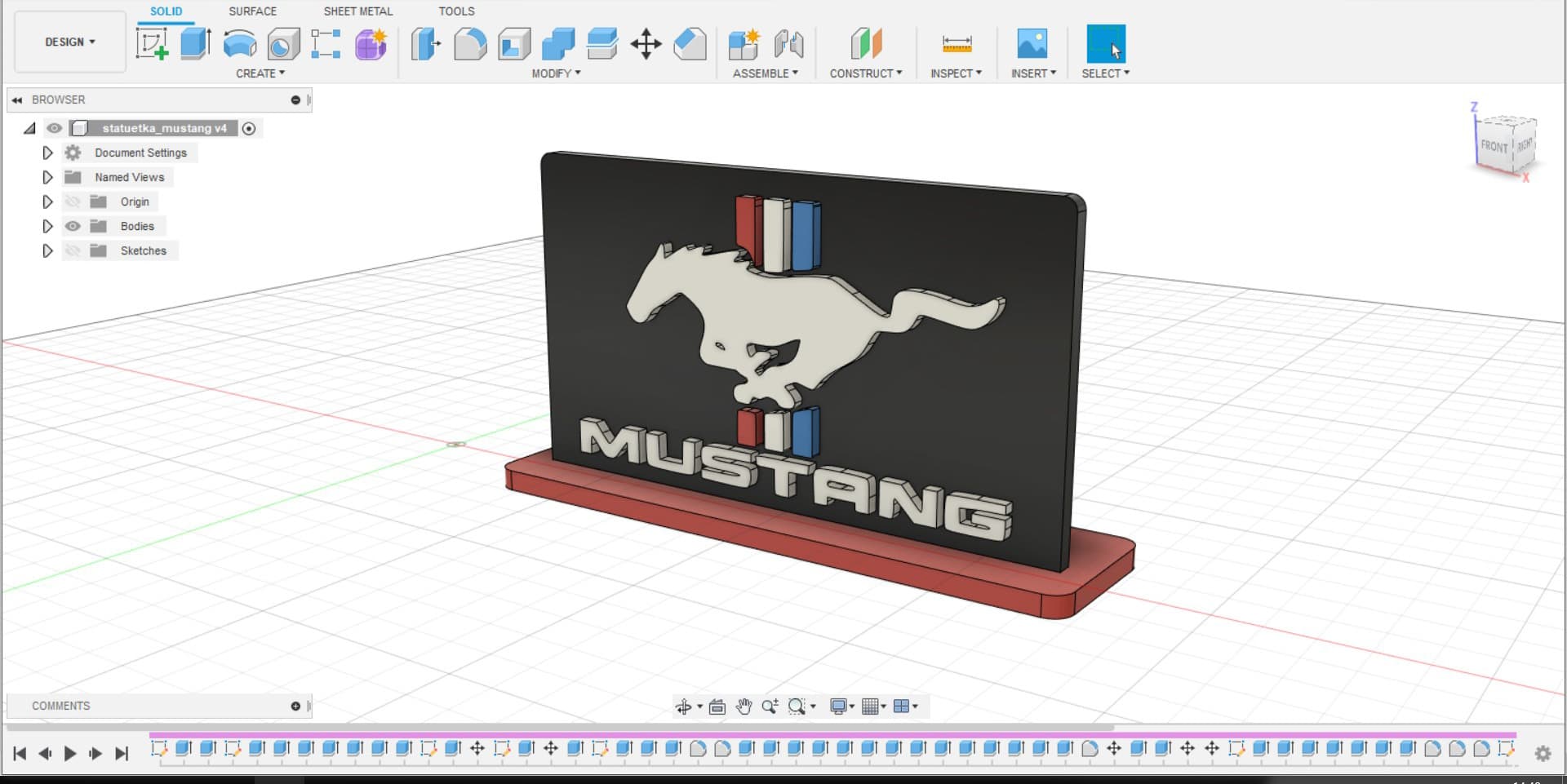Screen dimensions: 1567x784
Task: Click FRONT face of the ViewCube
Action: [x=1494, y=146]
